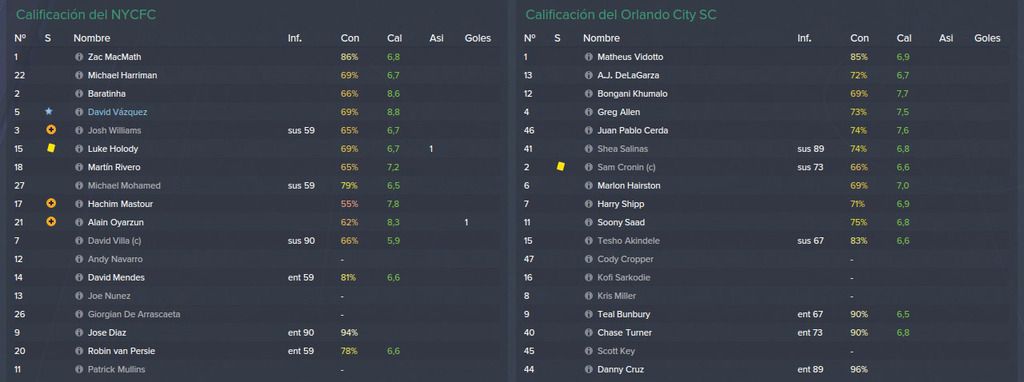Open David Villa (c) player name

click(x=114, y=240)
